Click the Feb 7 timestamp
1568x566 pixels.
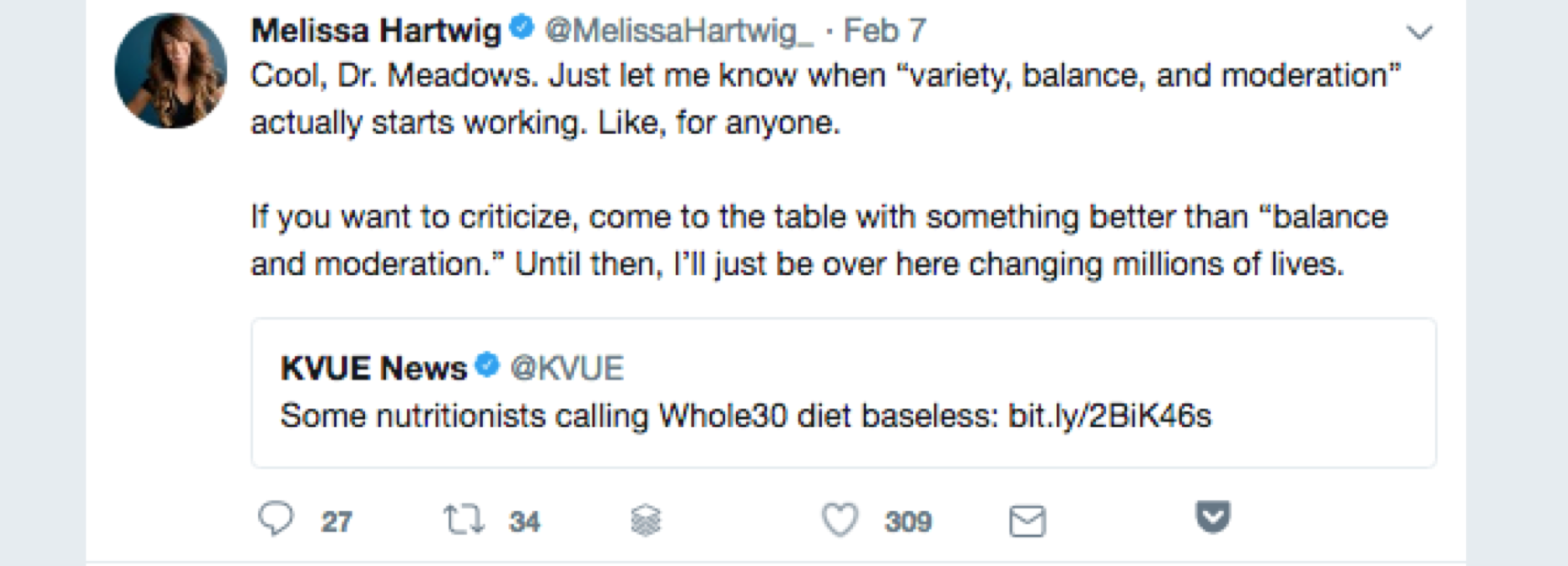pos(885,31)
